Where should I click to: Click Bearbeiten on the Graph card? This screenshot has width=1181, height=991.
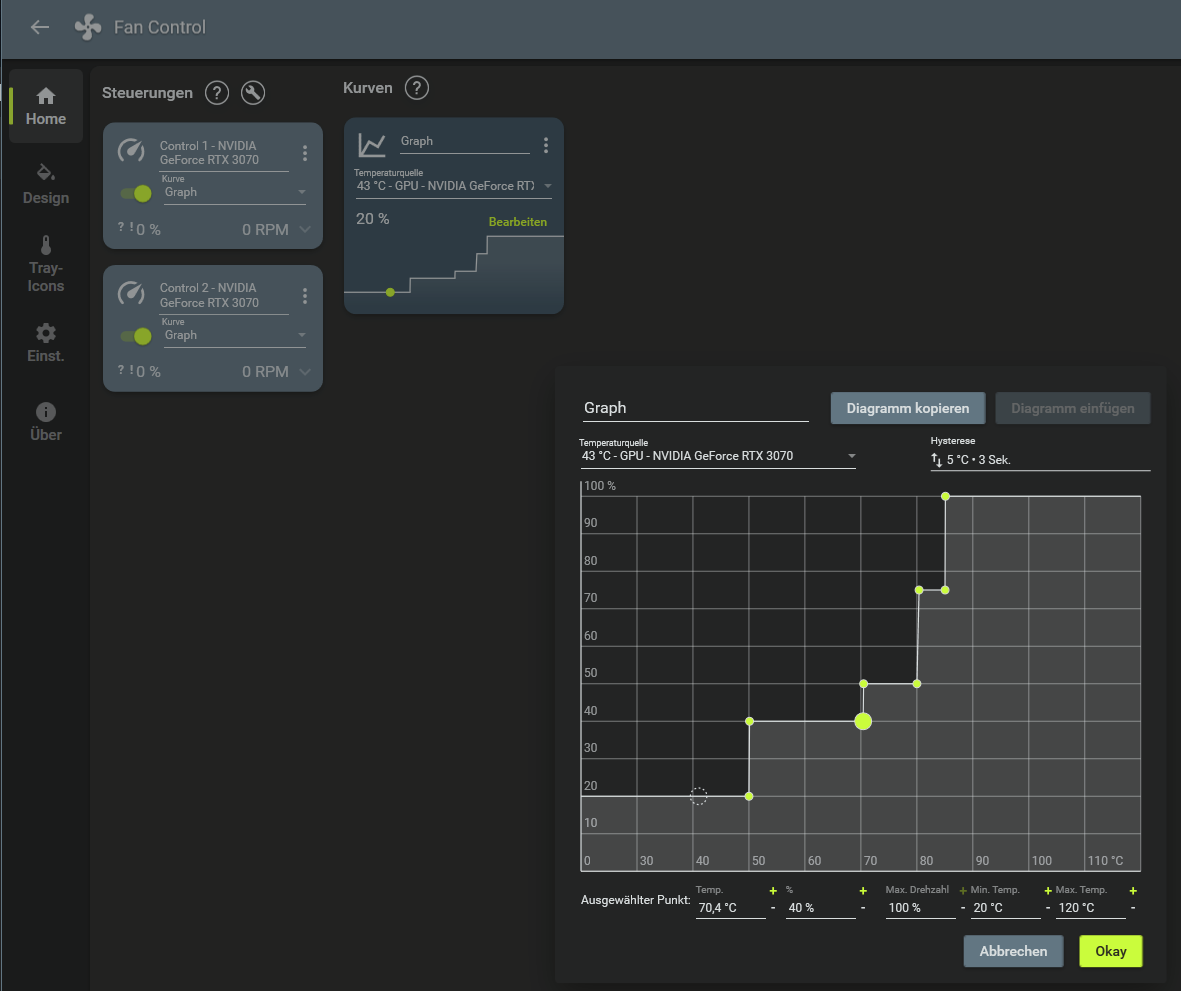[x=517, y=221]
